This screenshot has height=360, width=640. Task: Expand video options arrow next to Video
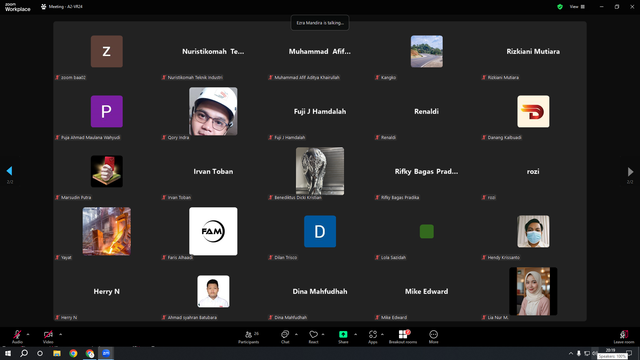(x=60, y=334)
